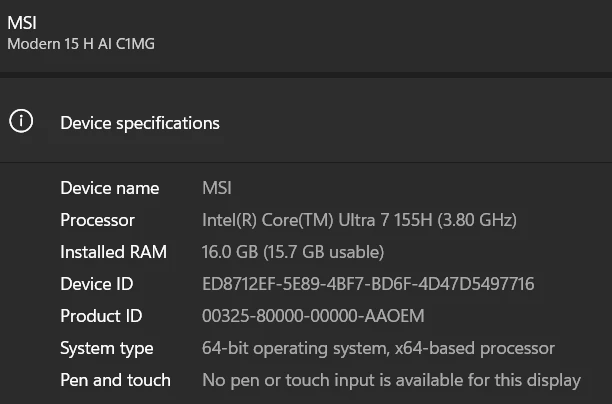Click the Product ID value 00325-80000-00000-AAOEM
Screen dimensions: 612x404
pyautogui.click(x=313, y=316)
